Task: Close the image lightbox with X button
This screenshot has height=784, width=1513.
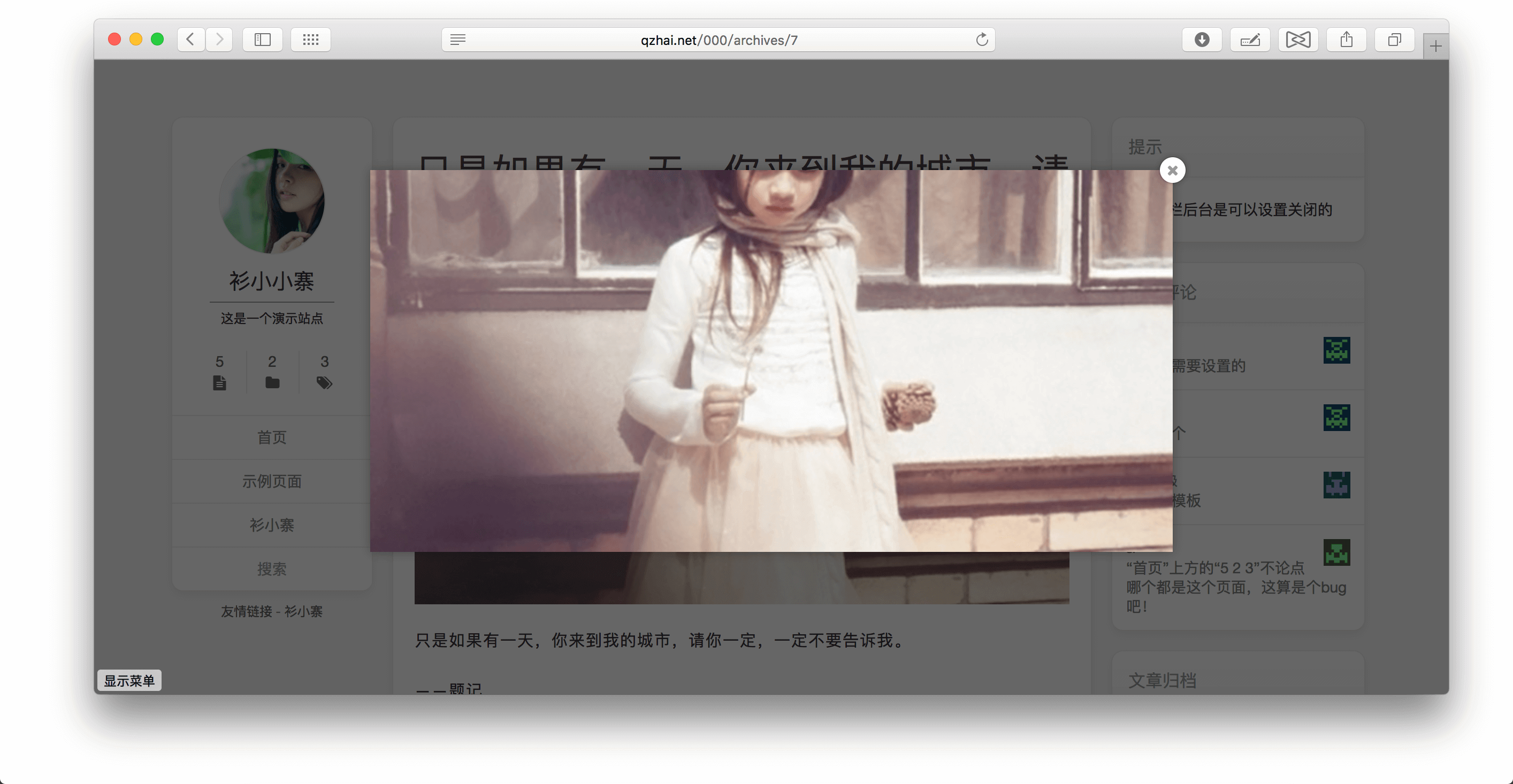Action: point(1172,171)
